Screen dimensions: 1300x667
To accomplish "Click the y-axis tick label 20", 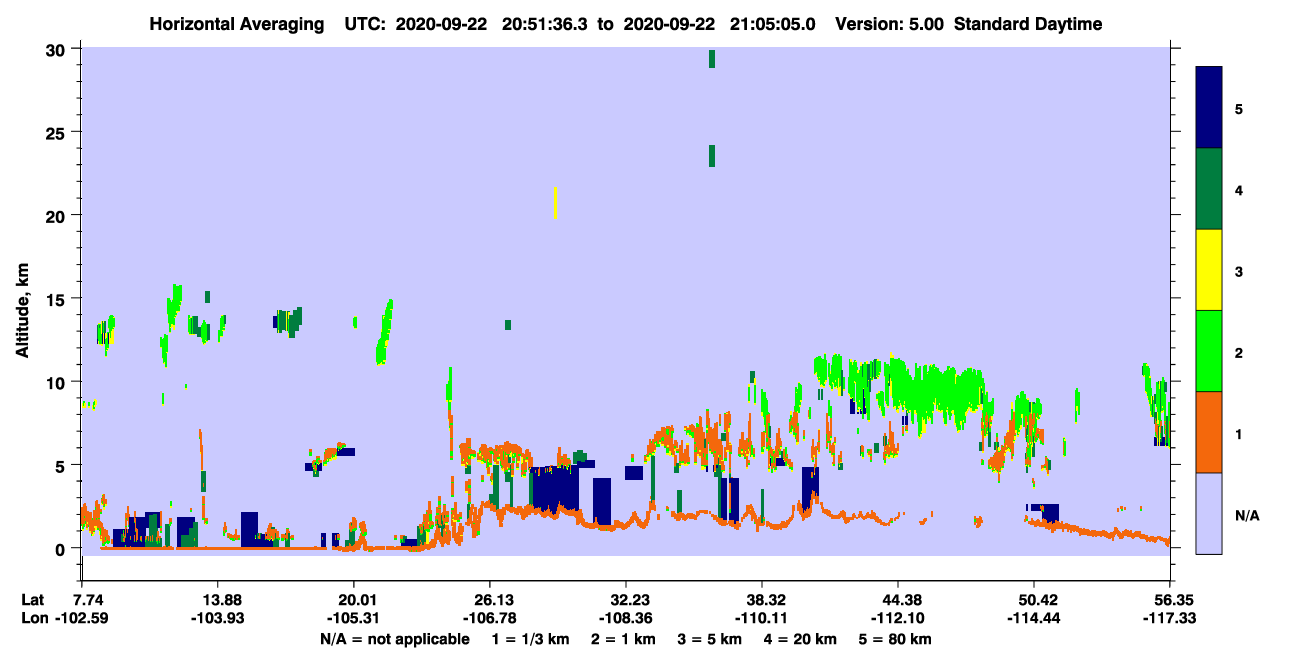I will point(58,215).
